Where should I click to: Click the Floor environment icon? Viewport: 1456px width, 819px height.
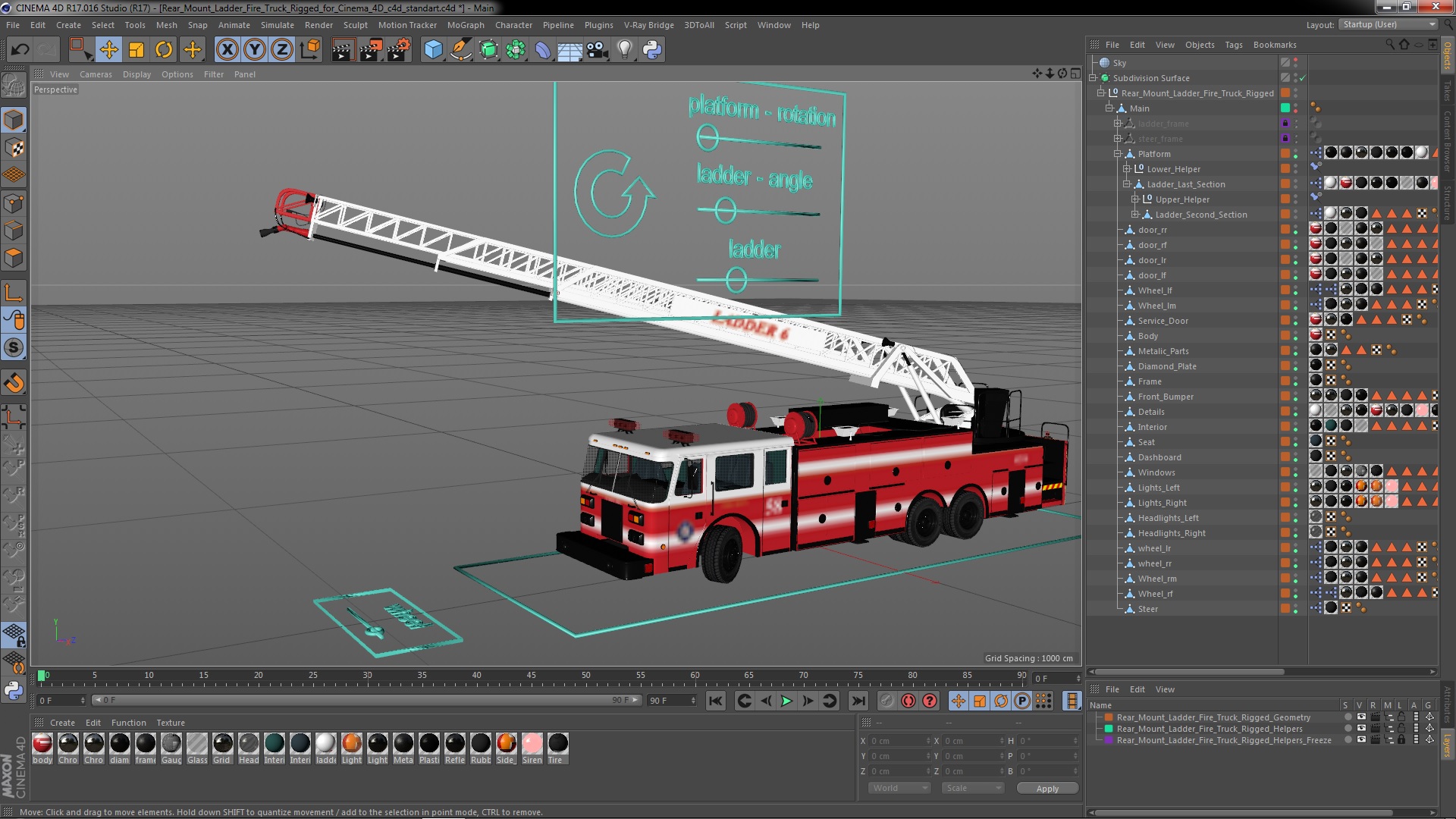coord(570,50)
